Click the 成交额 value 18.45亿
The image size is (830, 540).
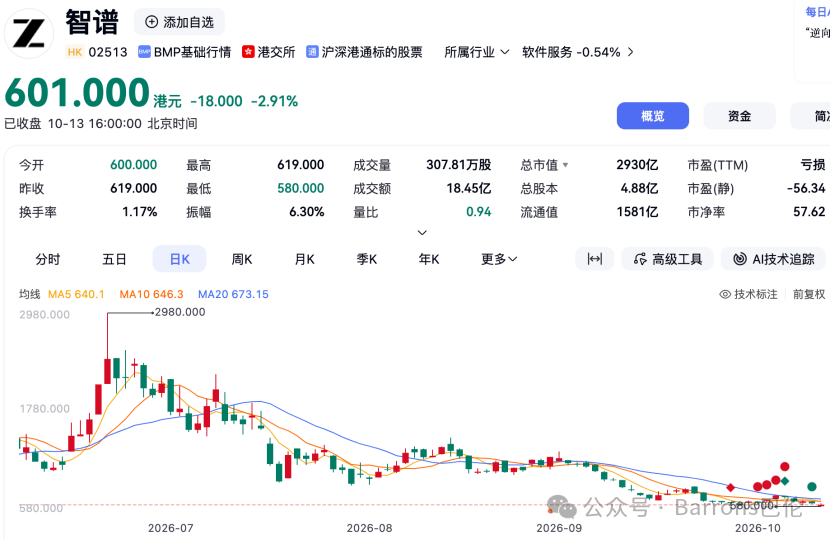point(468,188)
